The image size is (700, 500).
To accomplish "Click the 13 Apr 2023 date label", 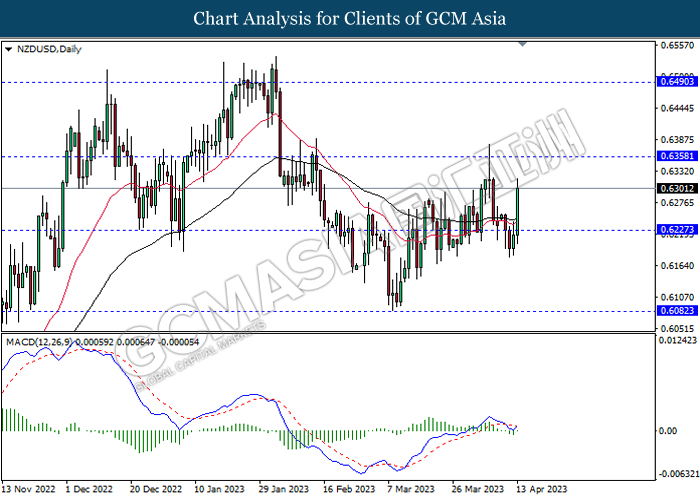I will [542, 489].
